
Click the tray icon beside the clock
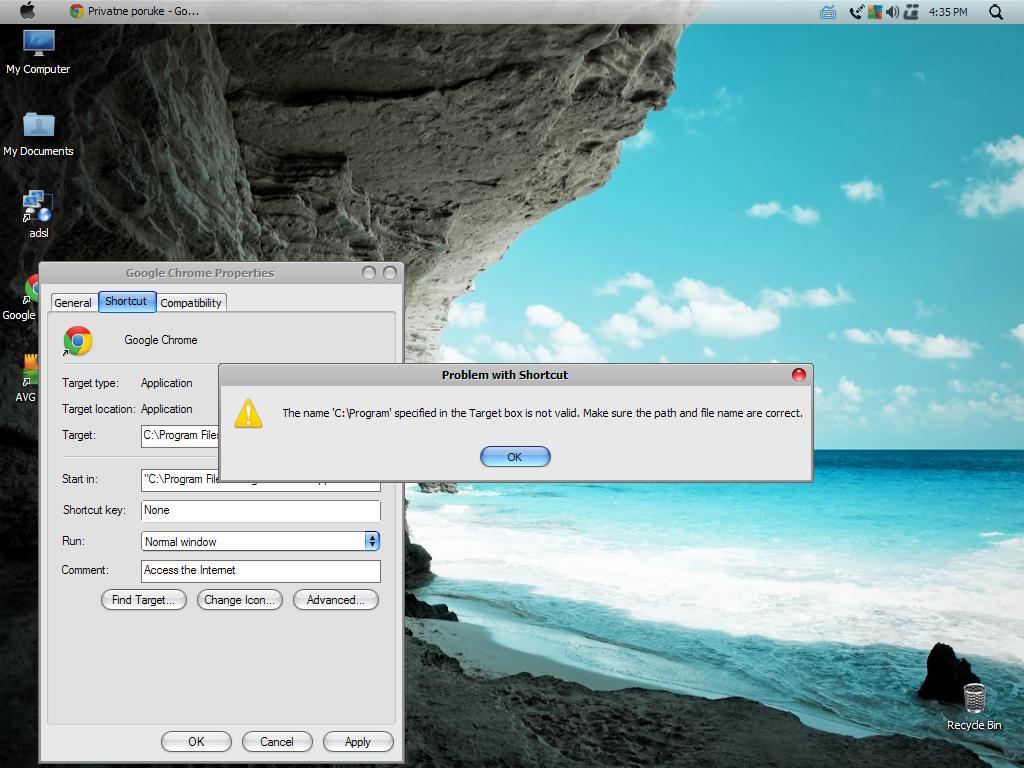point(911,12)
